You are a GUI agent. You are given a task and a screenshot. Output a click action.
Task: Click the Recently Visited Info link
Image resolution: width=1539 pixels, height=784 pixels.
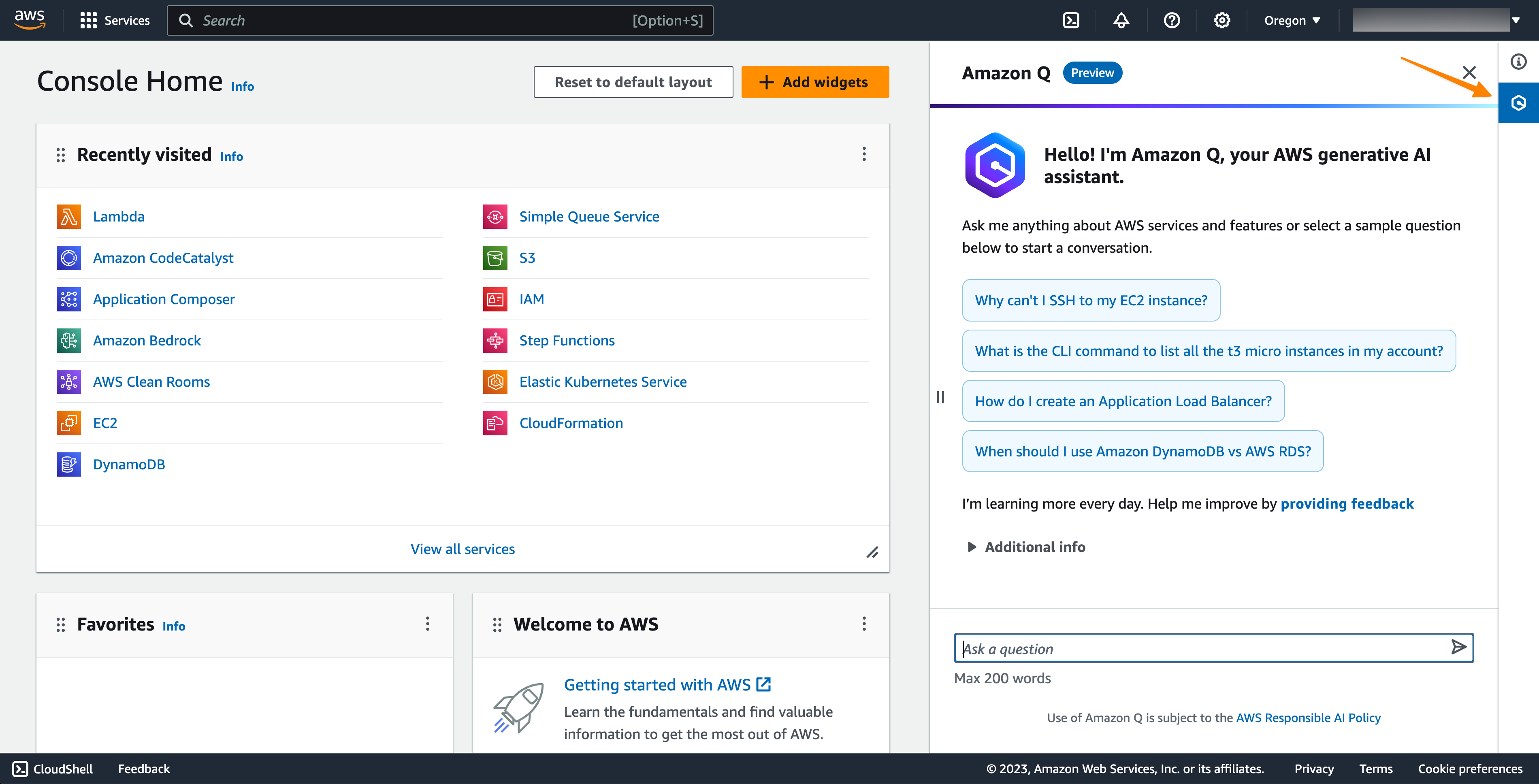[x=230, y=156]
